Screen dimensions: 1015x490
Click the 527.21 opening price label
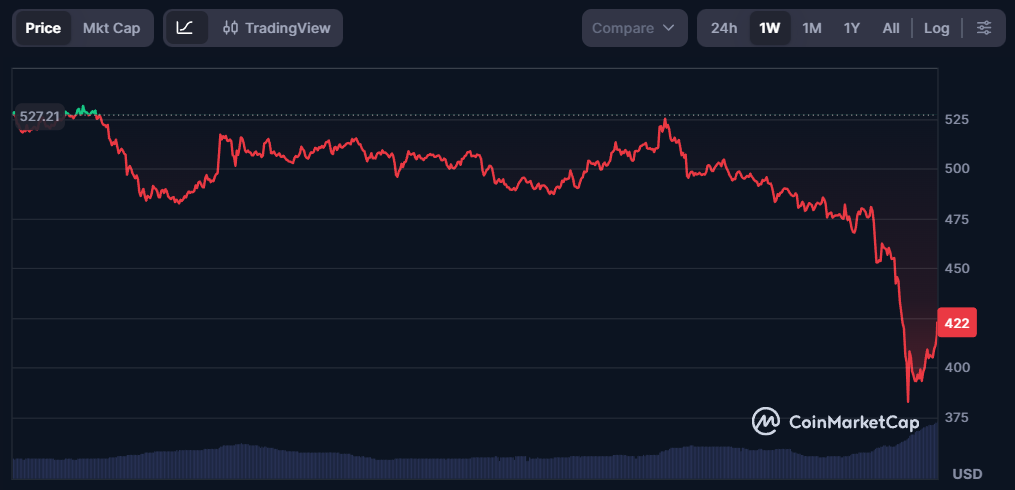[40, 116]
